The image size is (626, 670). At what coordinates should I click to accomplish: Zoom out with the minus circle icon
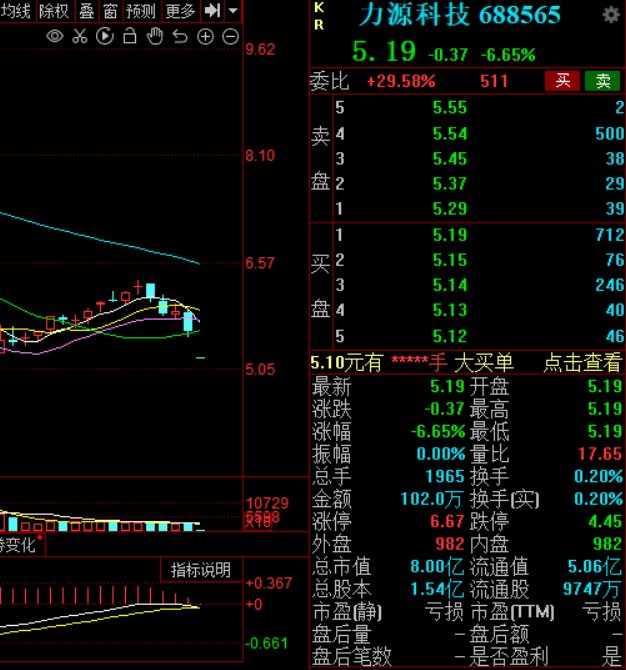pos(230,37)
